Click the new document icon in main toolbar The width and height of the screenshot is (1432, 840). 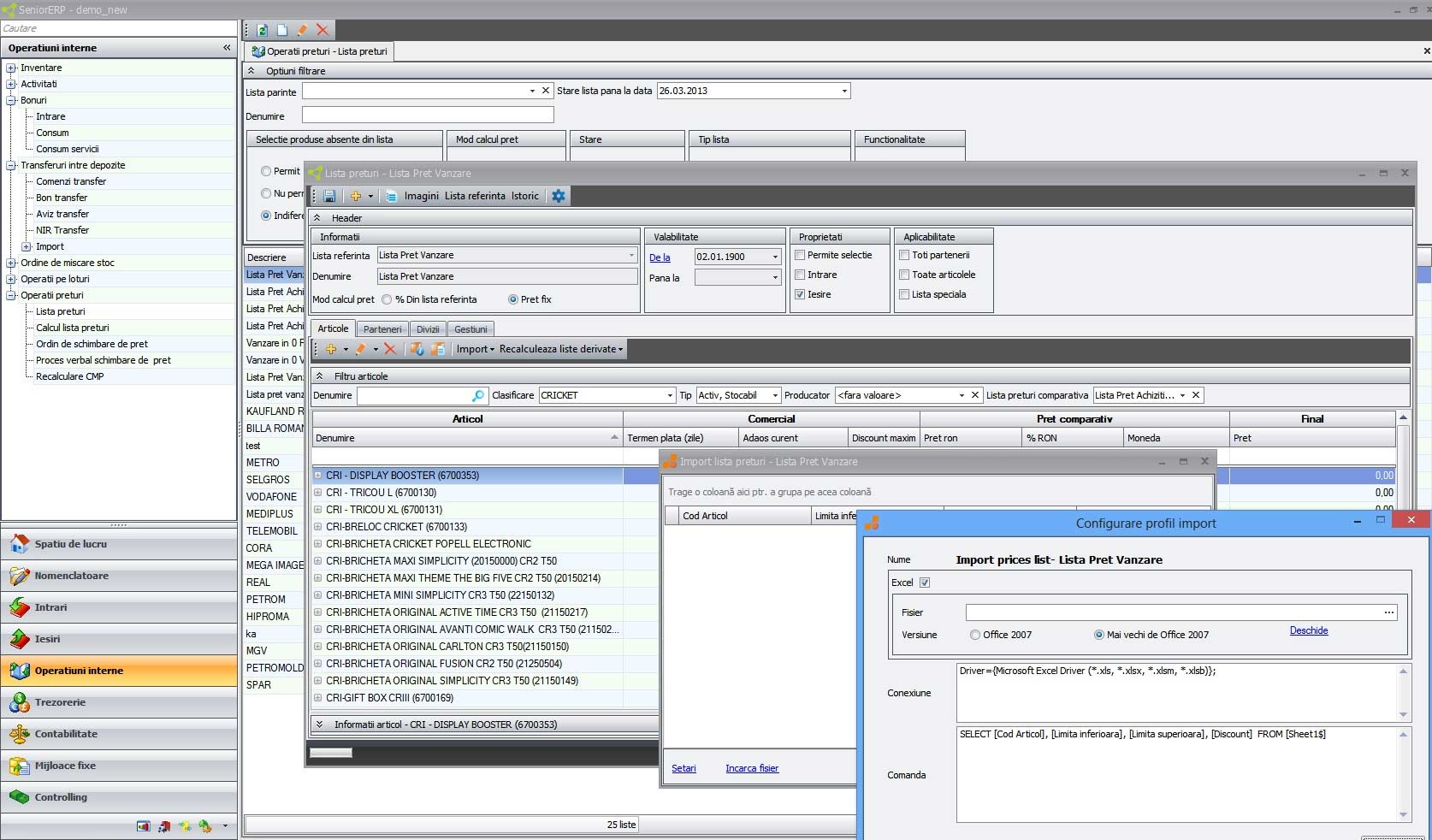(282, 30)
